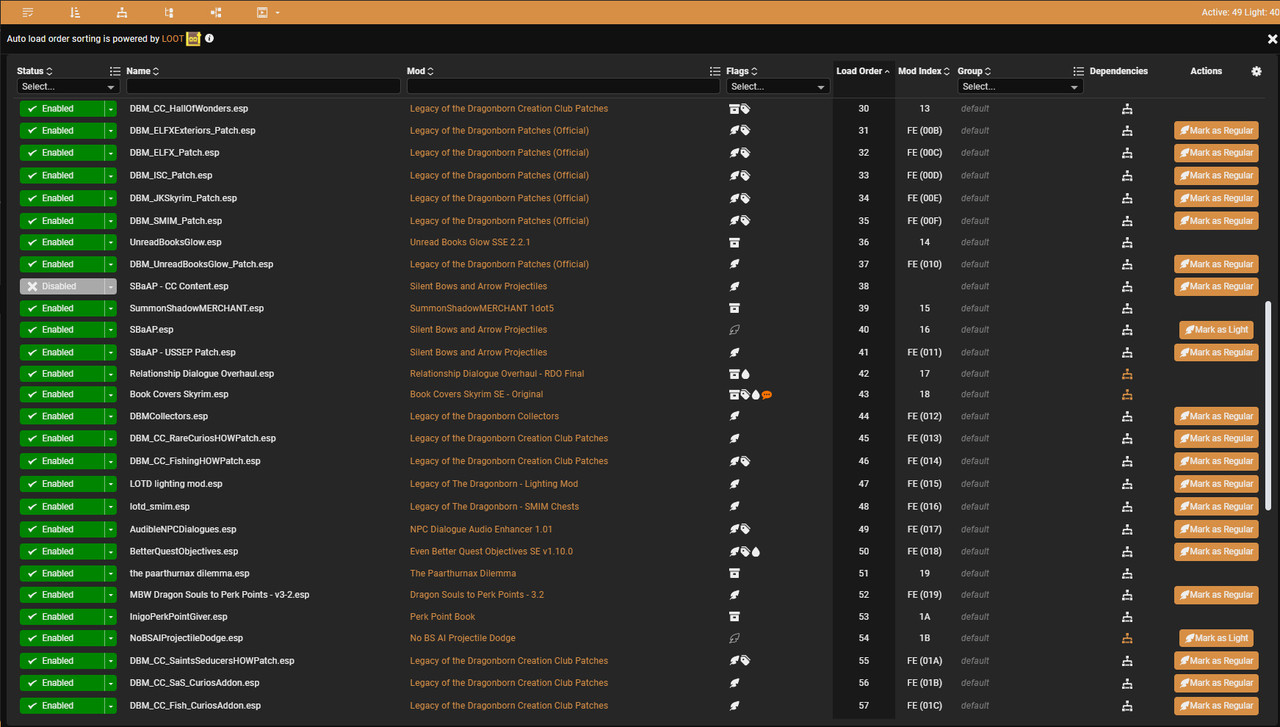The image size is (1280, 727).
Task: Sort the table by Load Order column
Action: click(864, 71)
